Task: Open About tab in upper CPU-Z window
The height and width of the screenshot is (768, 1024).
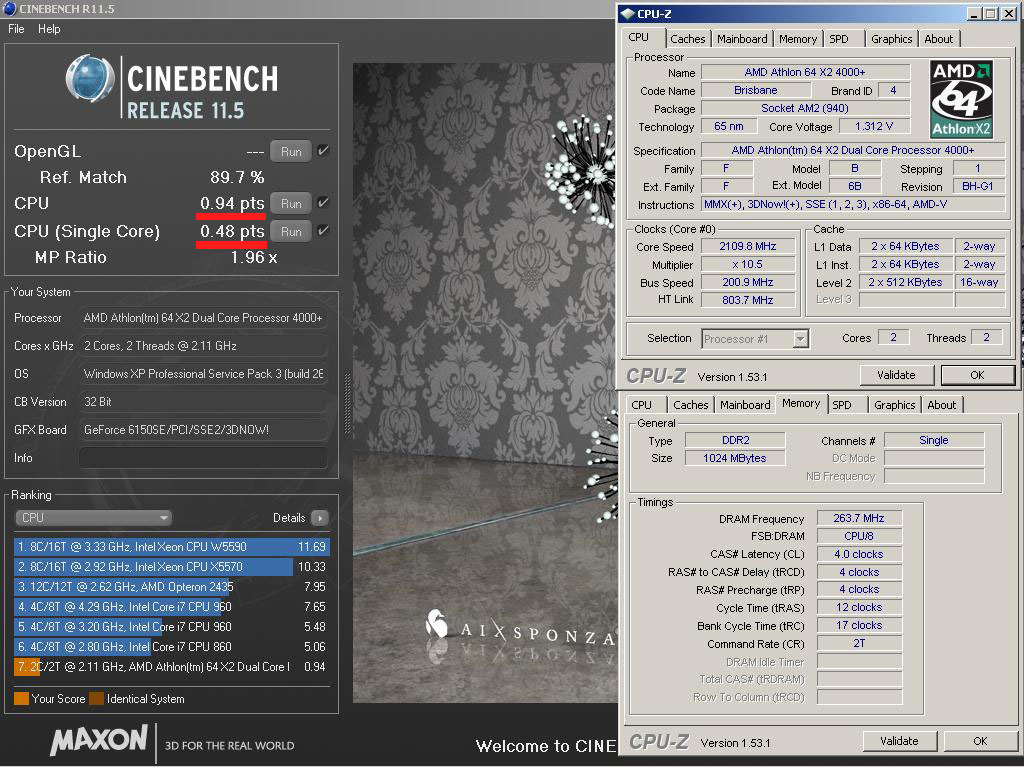Action: (938, 39)
